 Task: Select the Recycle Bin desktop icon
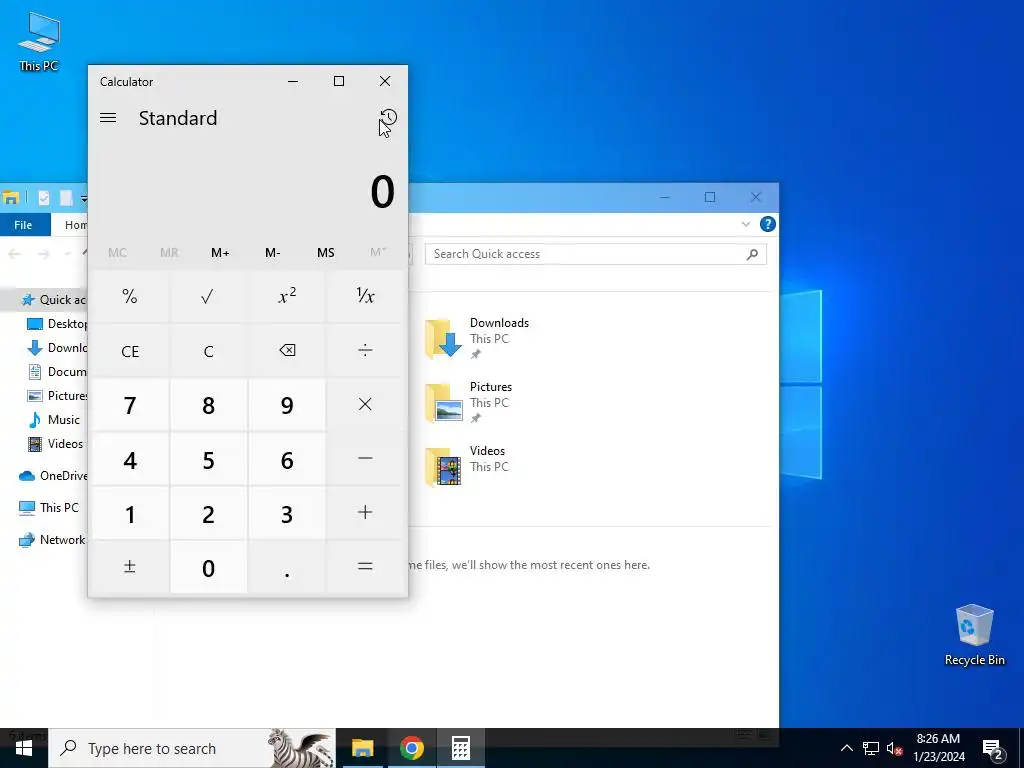(x=974, y=635)
